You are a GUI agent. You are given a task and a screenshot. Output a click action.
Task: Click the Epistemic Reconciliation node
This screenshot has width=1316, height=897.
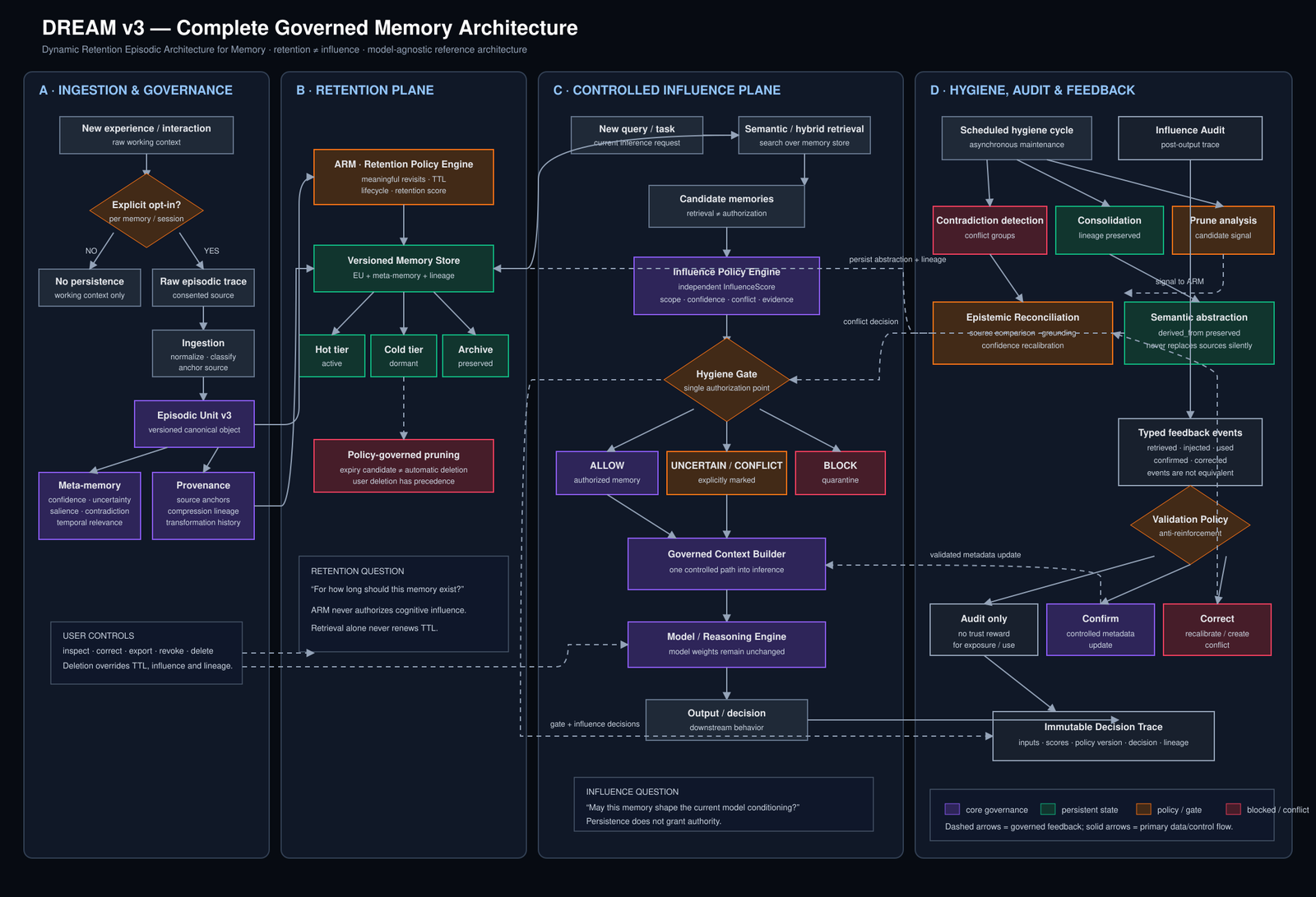pos(1022,333)
